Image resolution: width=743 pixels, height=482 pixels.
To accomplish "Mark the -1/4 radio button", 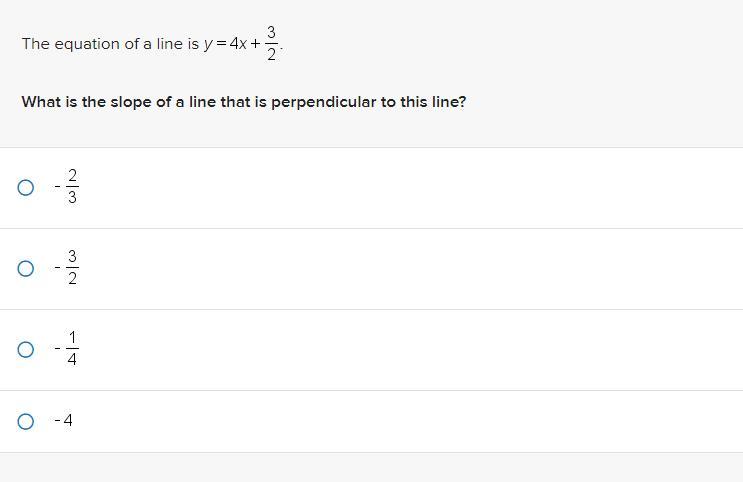I will pyautogui.click(x=26, y=350).
